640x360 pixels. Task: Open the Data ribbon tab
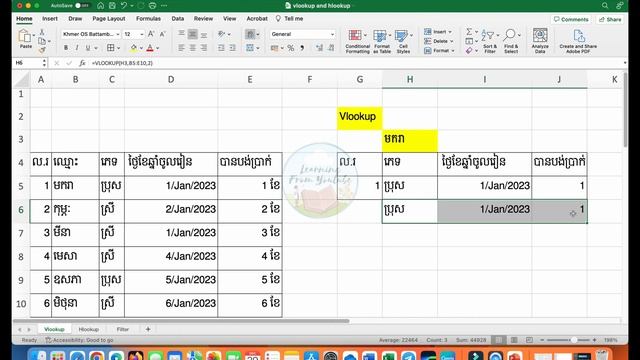point(178,19)
